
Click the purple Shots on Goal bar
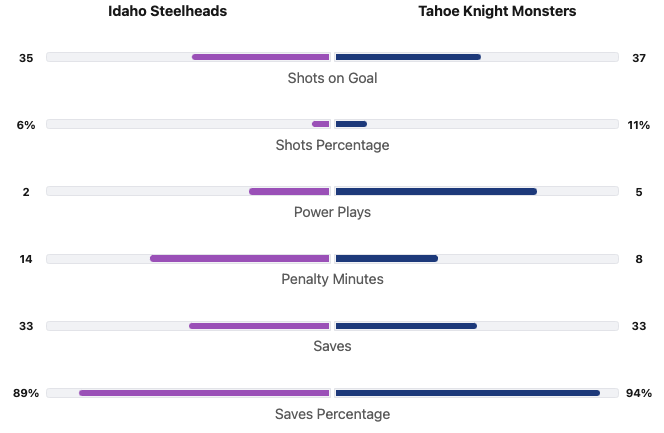coord(260,57)
